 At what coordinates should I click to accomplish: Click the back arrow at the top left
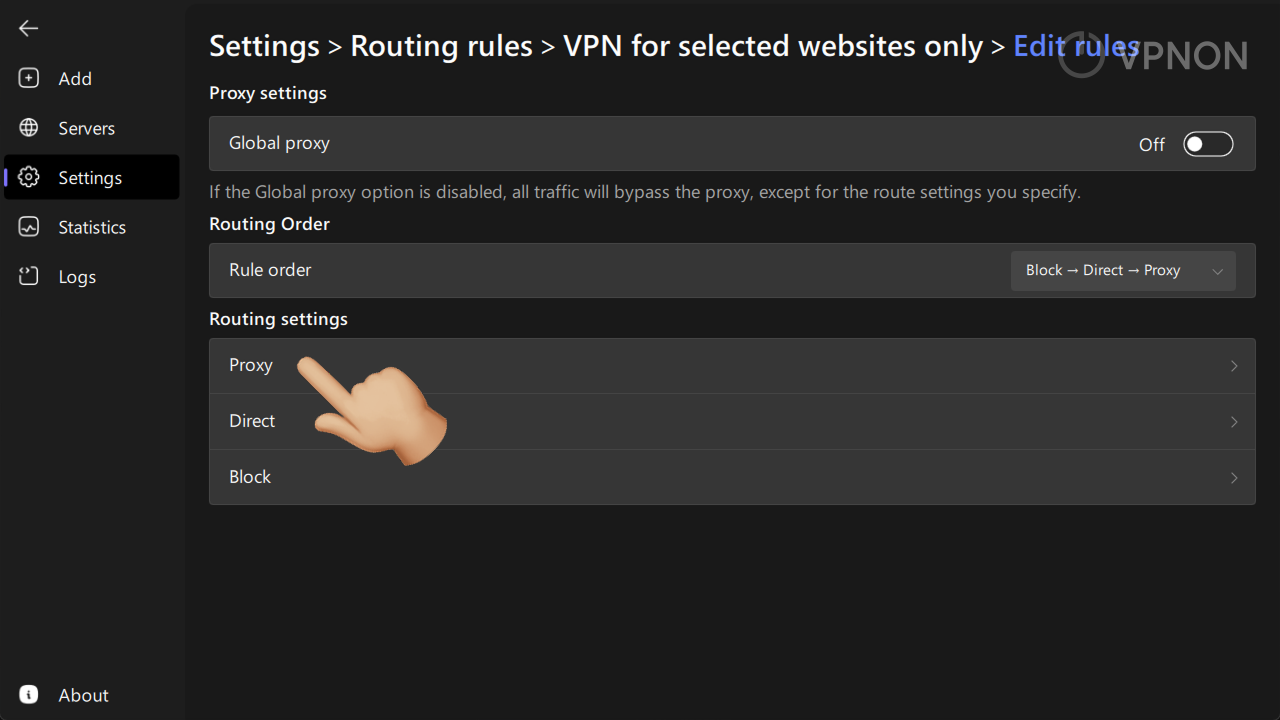pos(28,28)
